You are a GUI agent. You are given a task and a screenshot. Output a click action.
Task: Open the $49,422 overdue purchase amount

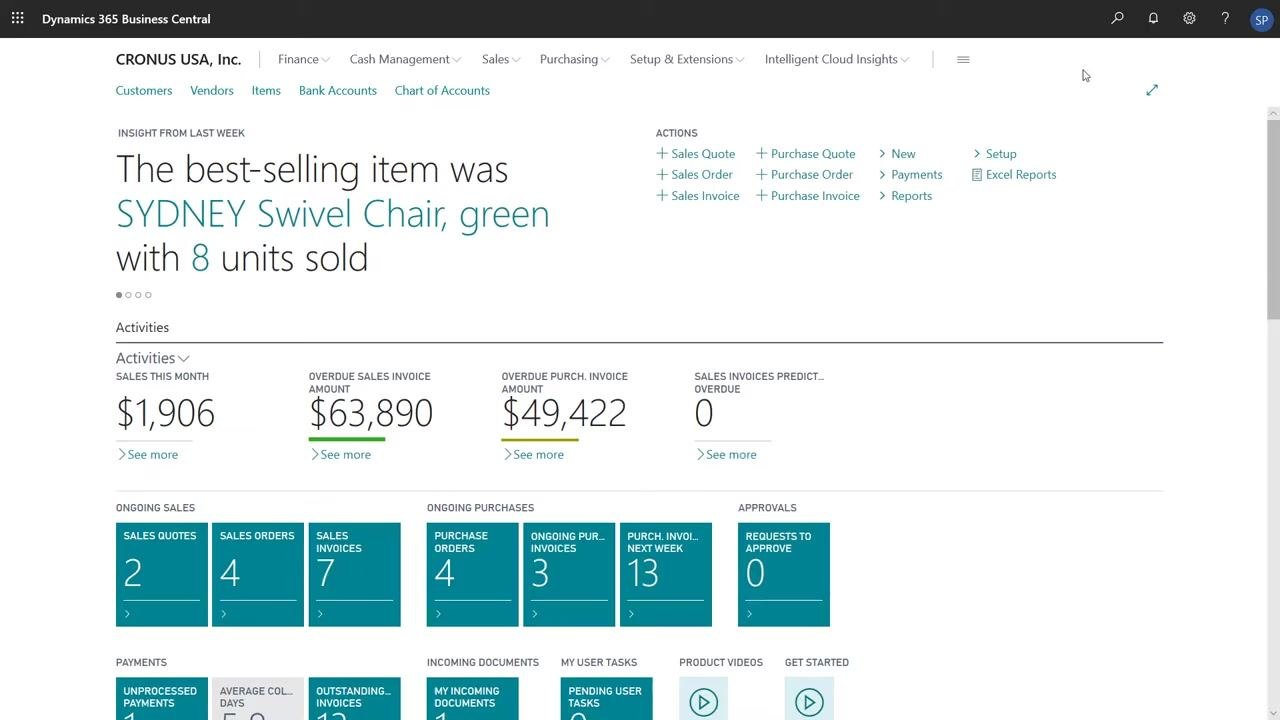(564, 413)
